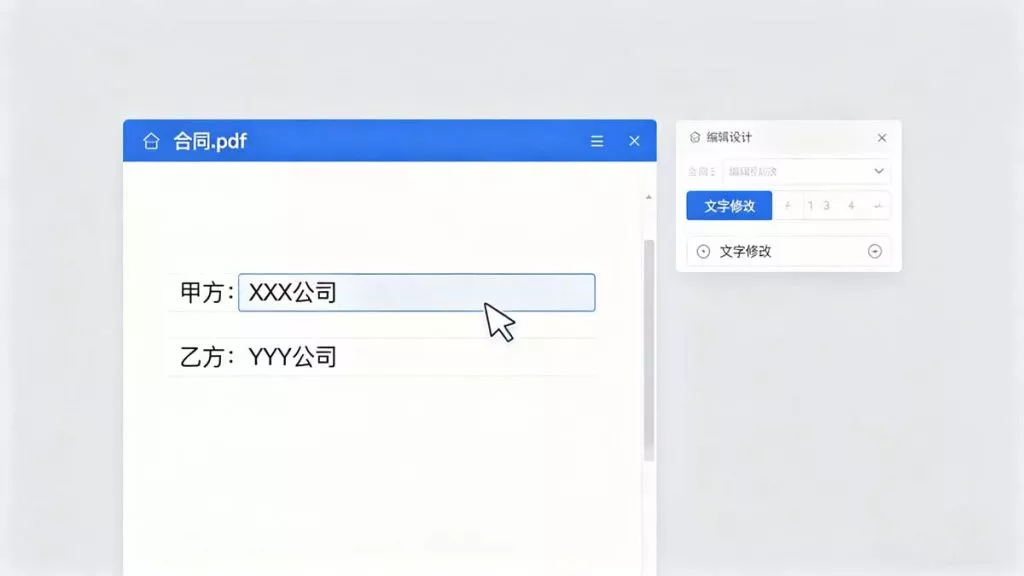
Task: Click the circled arrow right of 文字修改 row
Action: tap(874, 251)
